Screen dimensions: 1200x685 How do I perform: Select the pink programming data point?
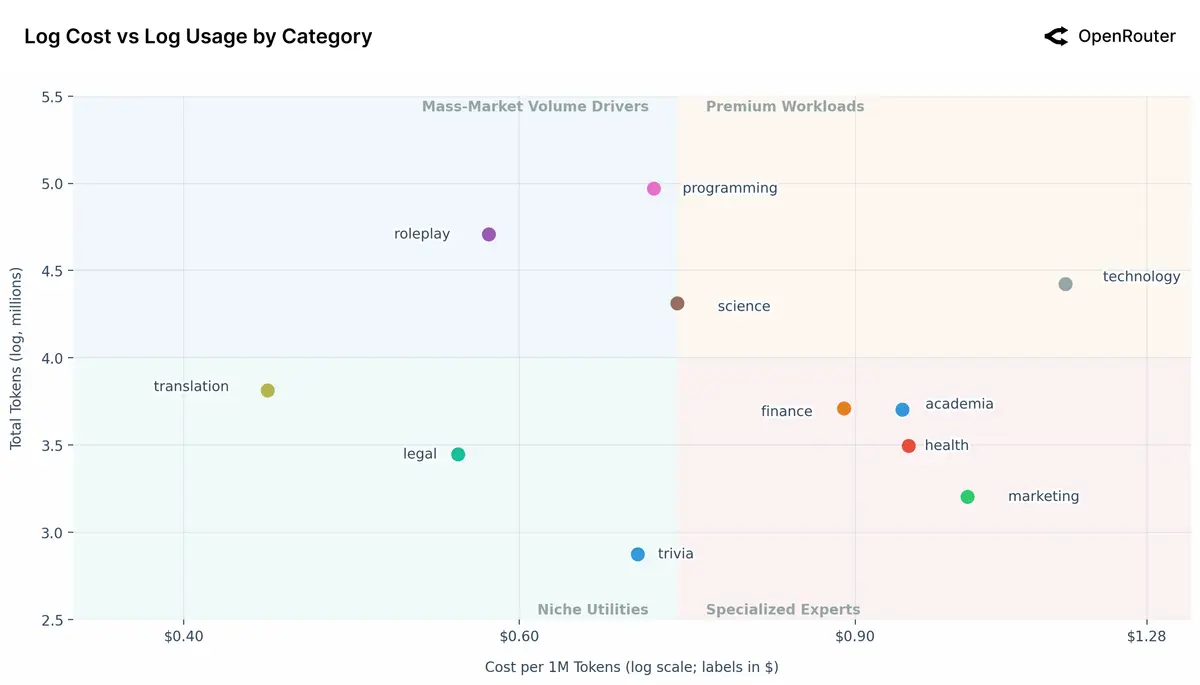pyautogui.click(x=654, y=189)
